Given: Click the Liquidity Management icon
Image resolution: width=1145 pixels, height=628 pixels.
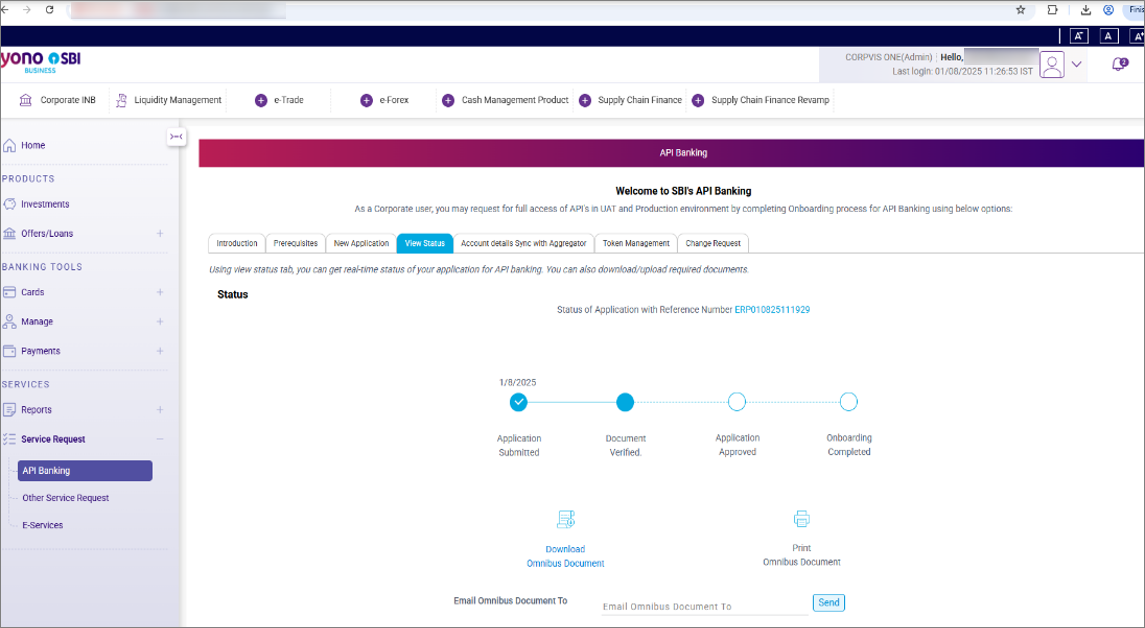Looking at the screenshot, I should pyautogui.click(x=121, y=100).
